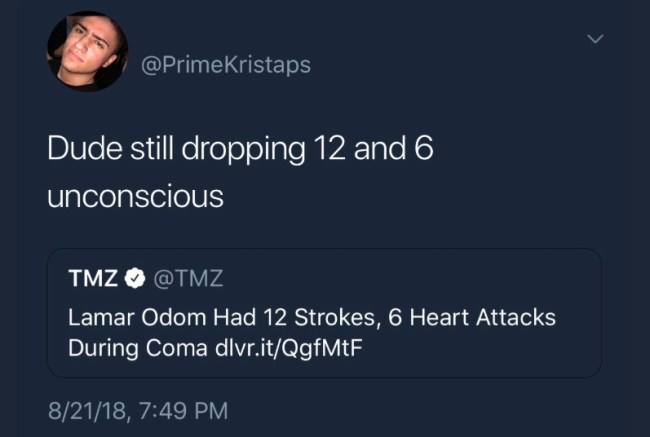
Task: Click "6 Heart Attacks" in quoted tweet
Action: tap(449, 319)
